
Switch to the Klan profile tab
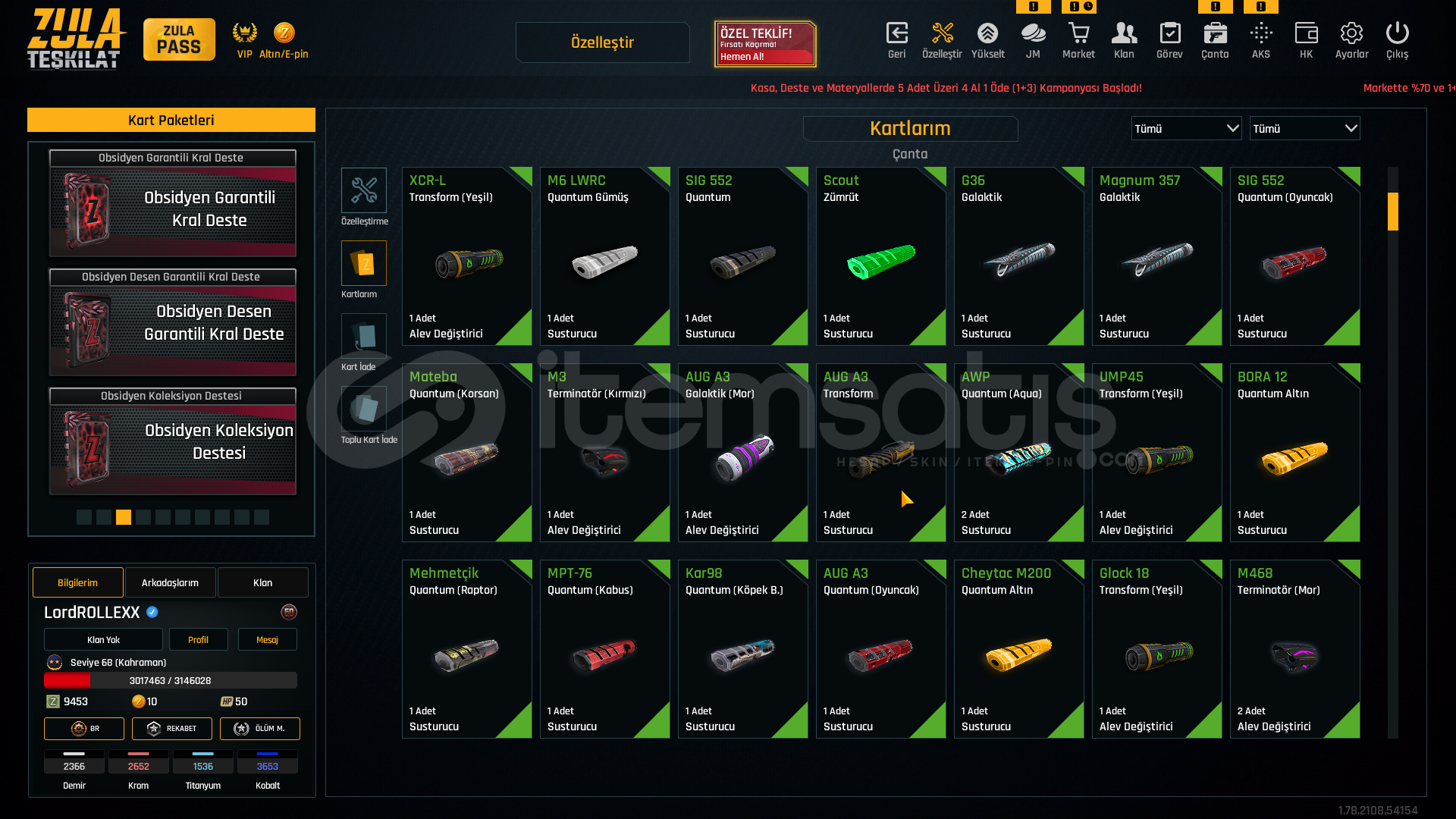262,582
